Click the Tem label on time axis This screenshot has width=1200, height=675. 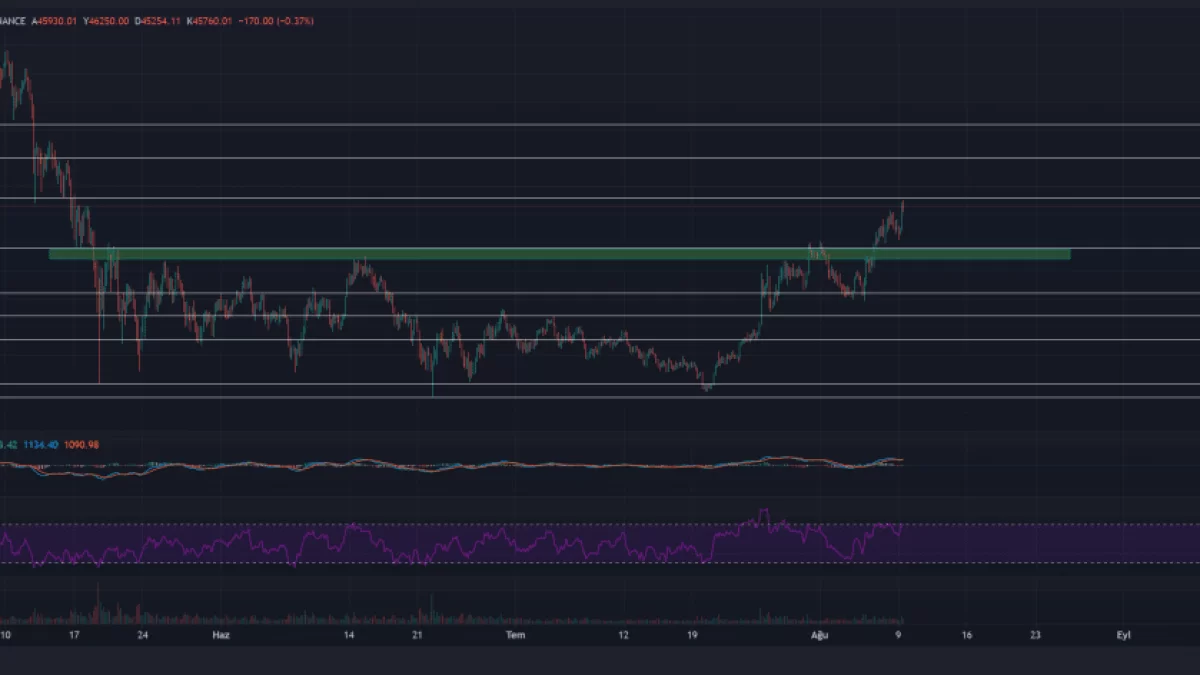[x=515, y=634]
